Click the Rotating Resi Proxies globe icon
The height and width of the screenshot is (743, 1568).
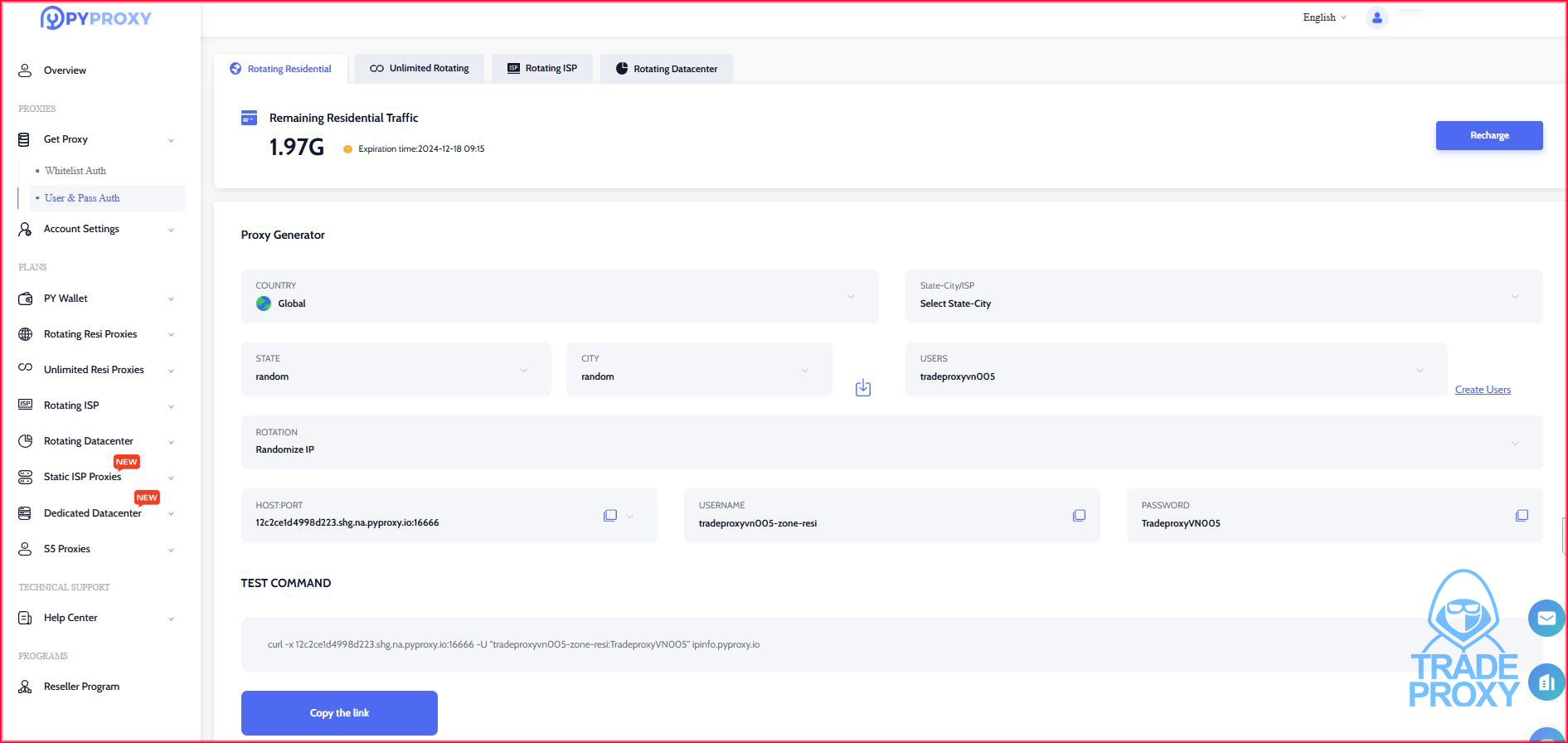25,334
